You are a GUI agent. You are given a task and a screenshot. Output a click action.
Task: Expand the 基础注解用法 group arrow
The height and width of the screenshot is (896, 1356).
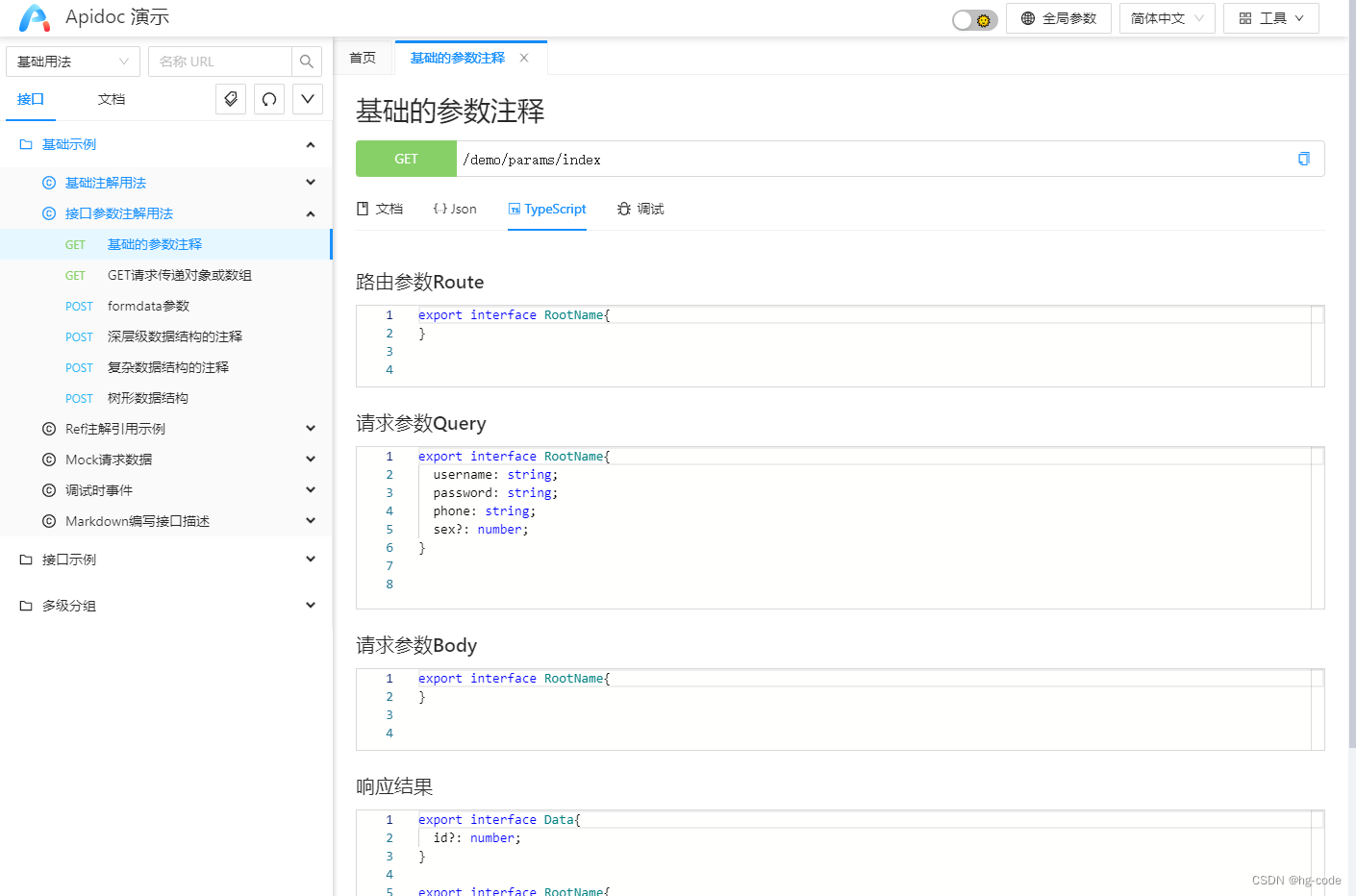pyautogui.click(x=311, y=183)
